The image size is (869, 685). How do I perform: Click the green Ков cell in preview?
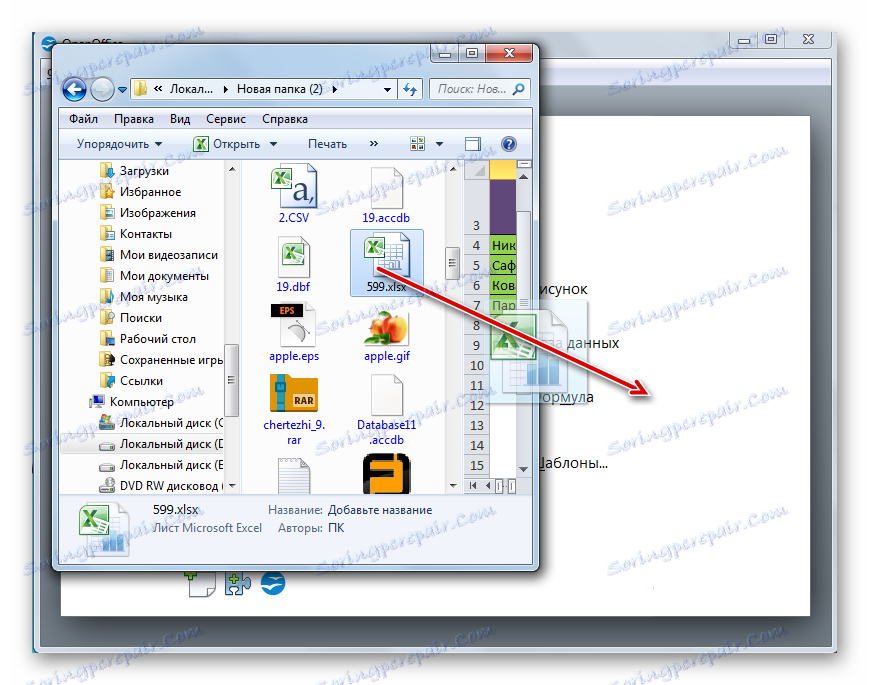coord(503,285)
